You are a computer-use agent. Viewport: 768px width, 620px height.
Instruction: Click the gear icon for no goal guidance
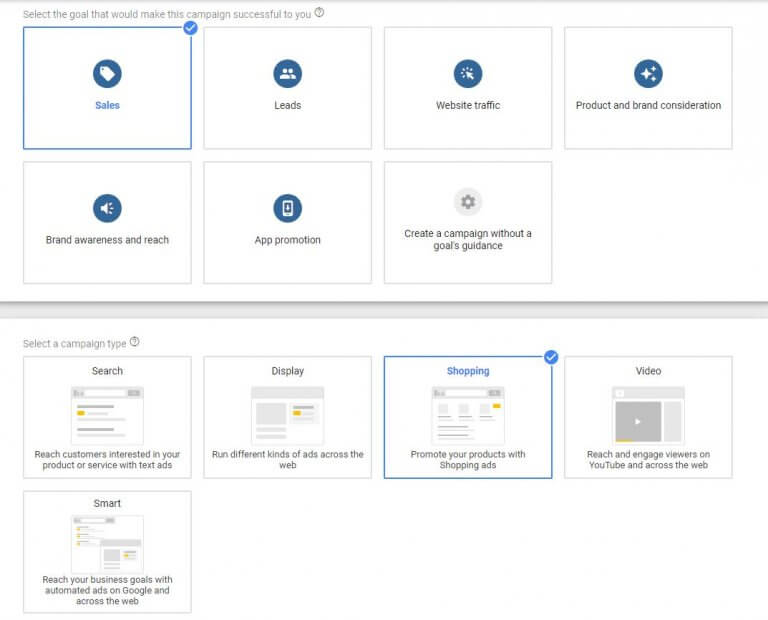pyautogui.click(x=467, y=201)
